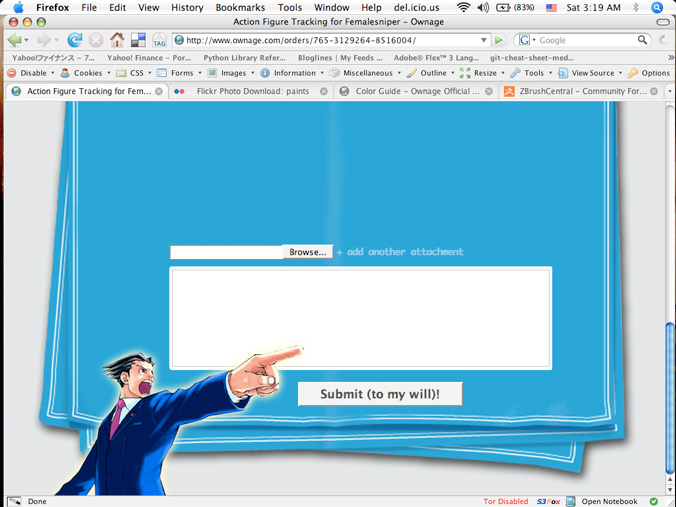676x507 pixels.
Task: Click the Wi-Fi status icon
Action: point(463,7)
